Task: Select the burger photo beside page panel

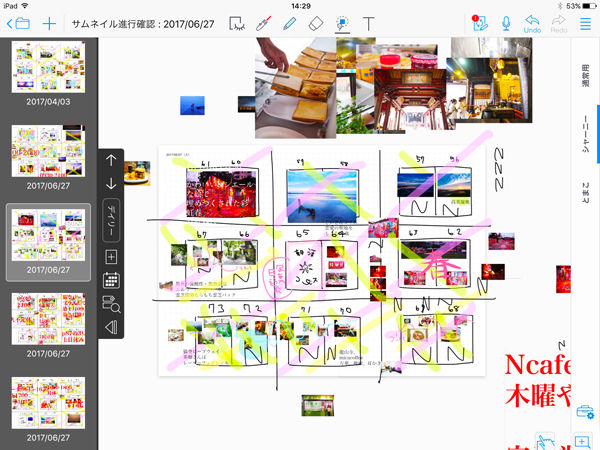Action: coord(137,173)
